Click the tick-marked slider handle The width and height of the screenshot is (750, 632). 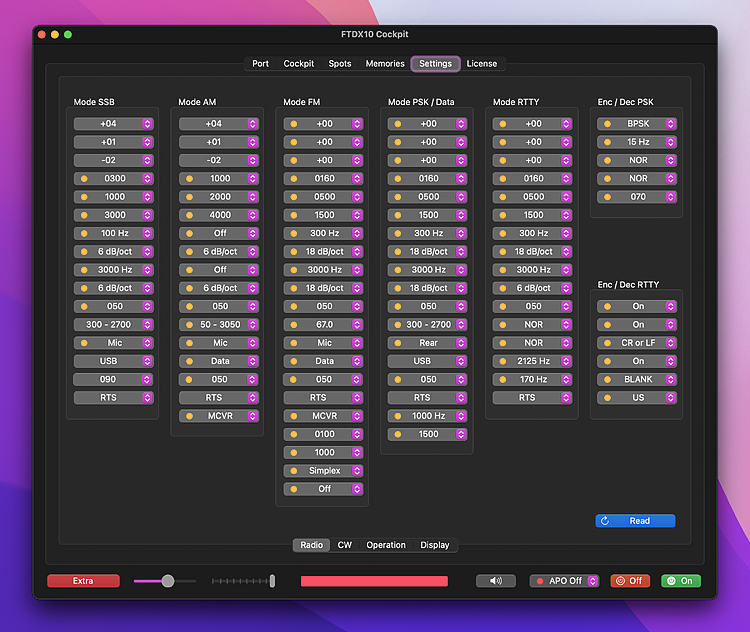pos(272,581)
